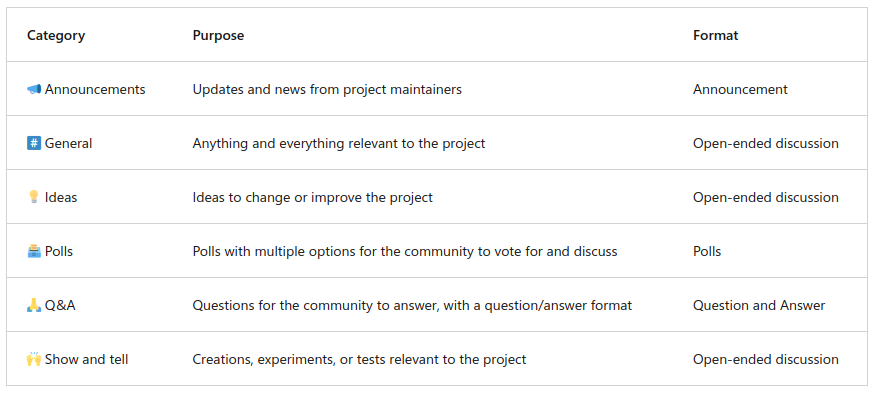Click the Polls purpose description text
875x394 pixels.
405,252
